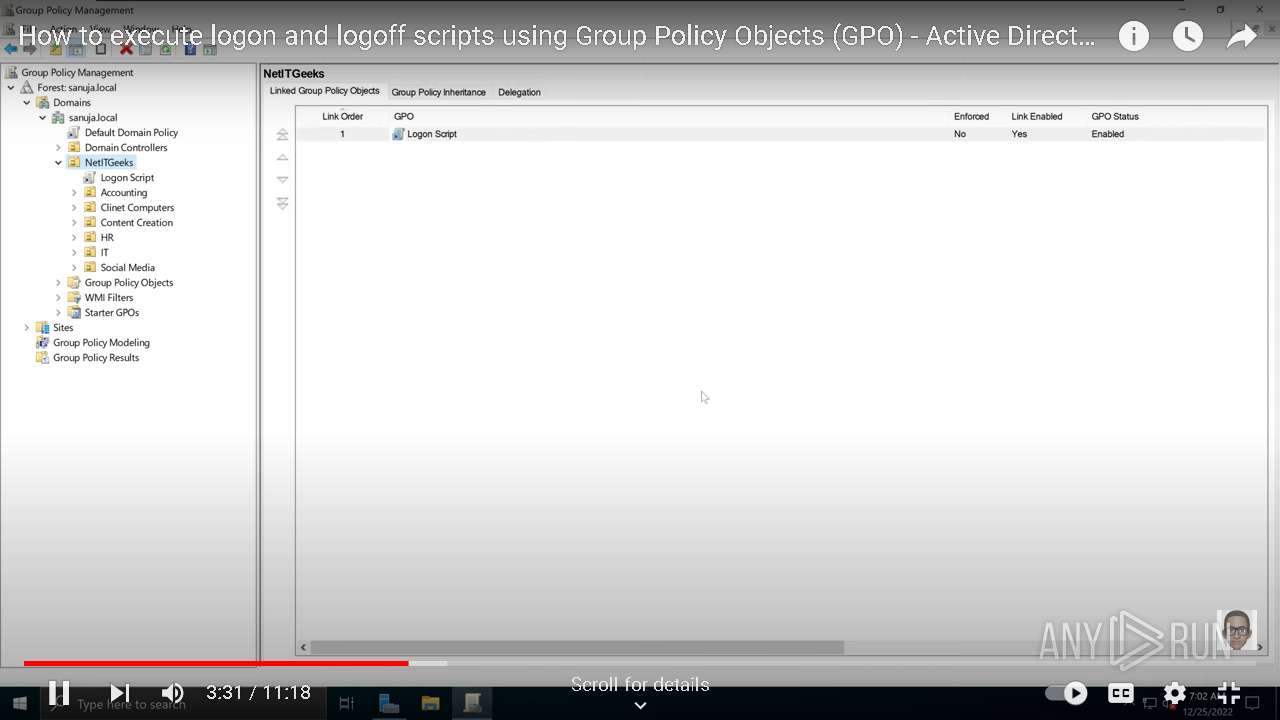Viewport: 1280px width, 720px height.
Task: Select Default Domain Policy in tree
Action: coord(131,132)
